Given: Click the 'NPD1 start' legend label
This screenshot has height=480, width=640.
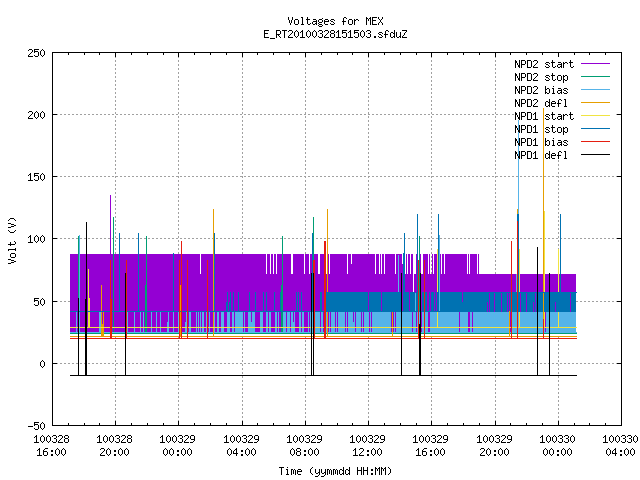Looking at the screenshot, I should click(x=544, y=116).
